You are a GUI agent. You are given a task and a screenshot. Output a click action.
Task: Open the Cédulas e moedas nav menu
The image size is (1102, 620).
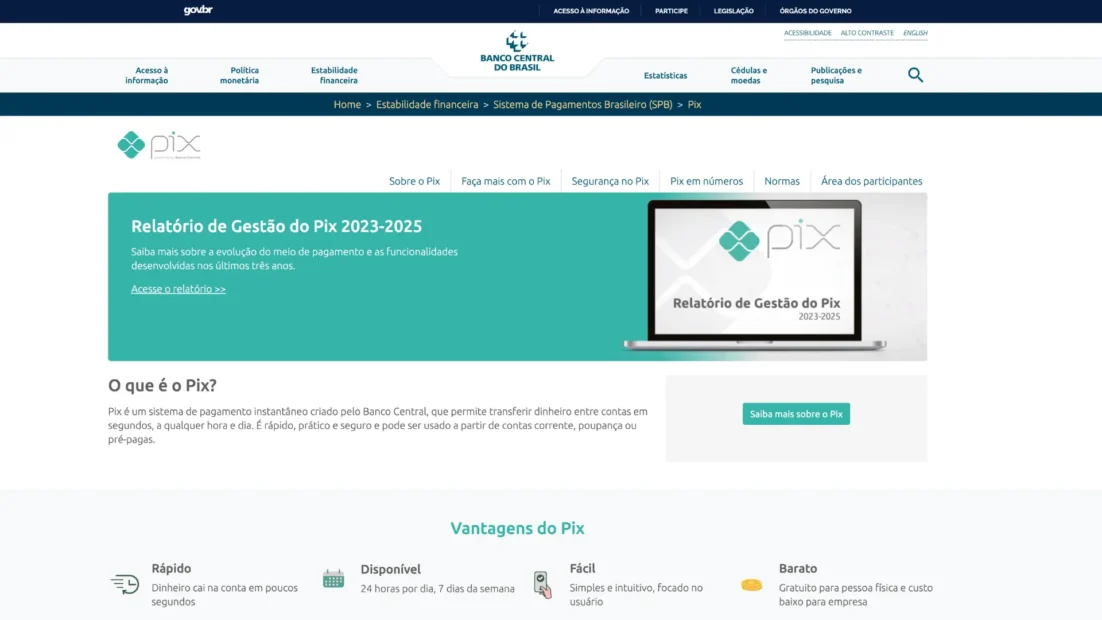click(x=748, y=75)
